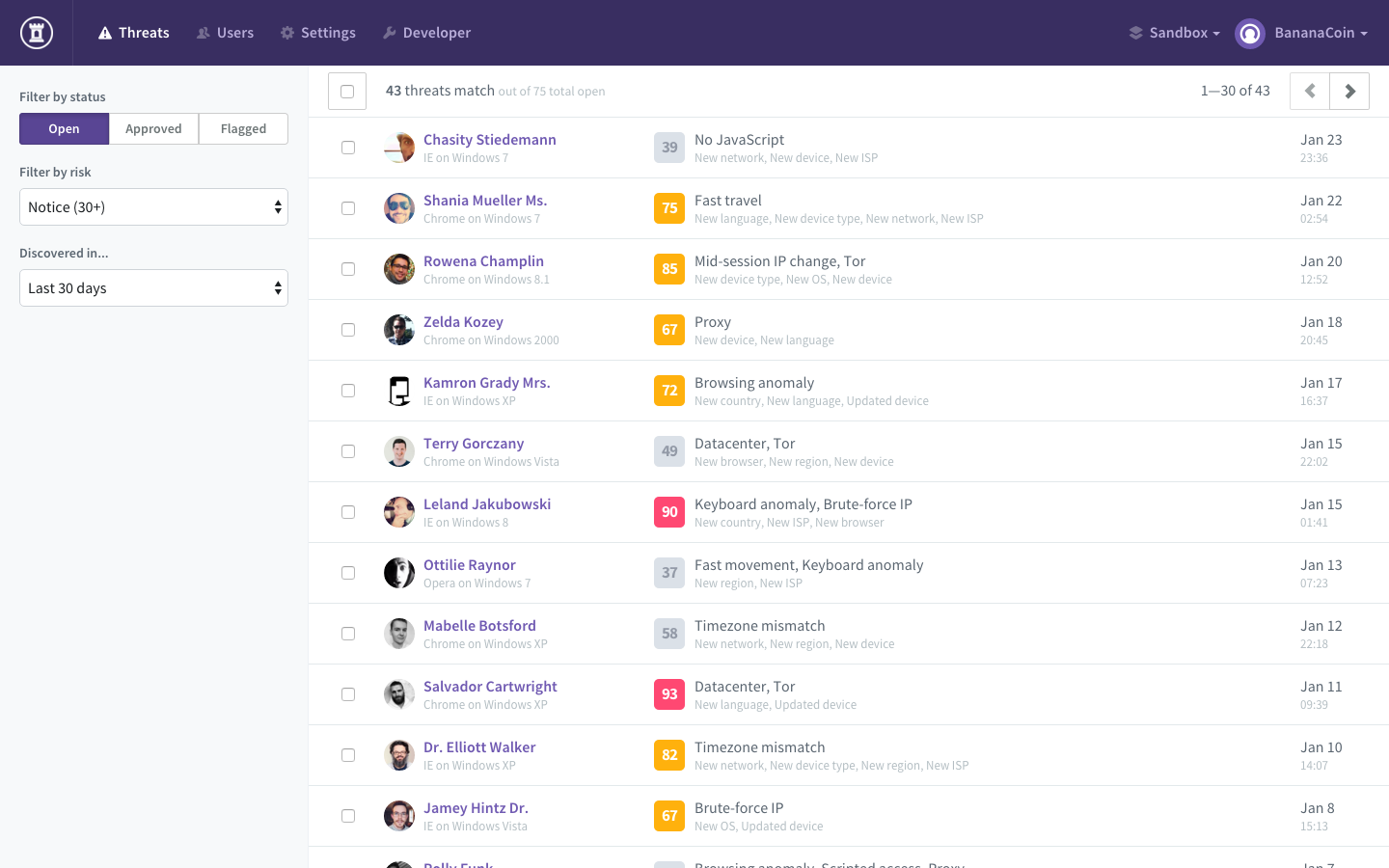Viewport: 1389px width, 868px height.
Task: Select the Approved status filter
Action: pos(153,129)
